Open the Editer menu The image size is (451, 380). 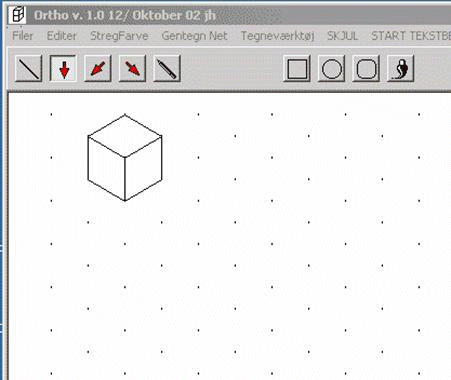pyautogui.click(x=62, y=36)
